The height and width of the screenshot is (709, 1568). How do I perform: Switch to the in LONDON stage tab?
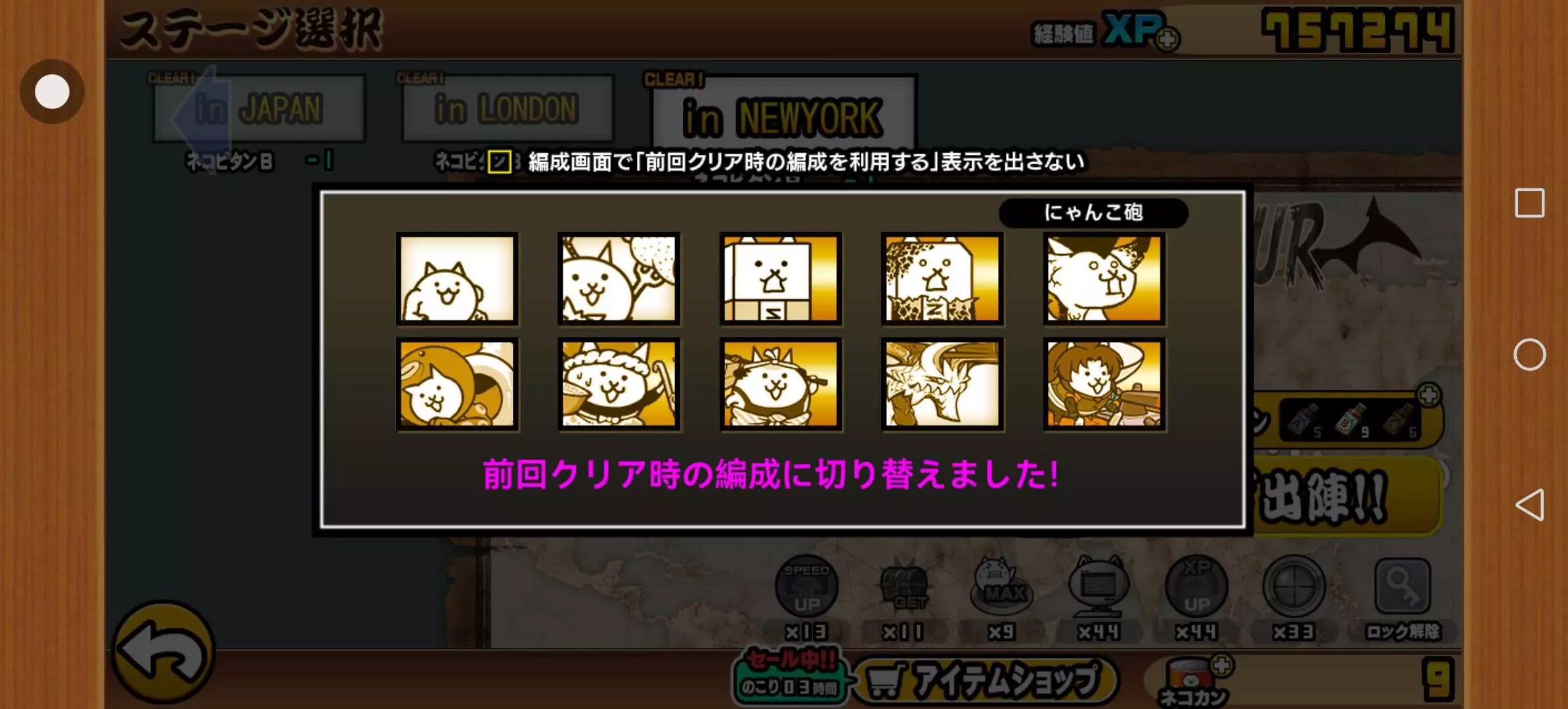[508, 109]
